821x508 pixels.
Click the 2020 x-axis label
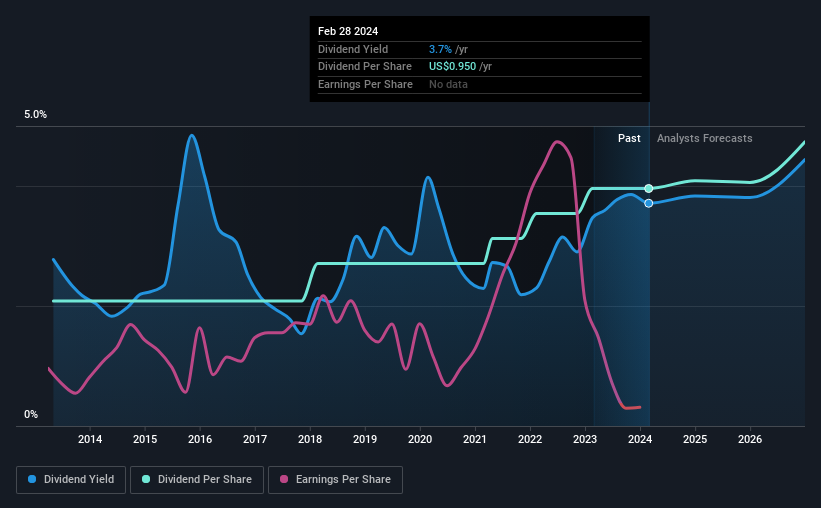pyautogui.click(x=420, y=439)
